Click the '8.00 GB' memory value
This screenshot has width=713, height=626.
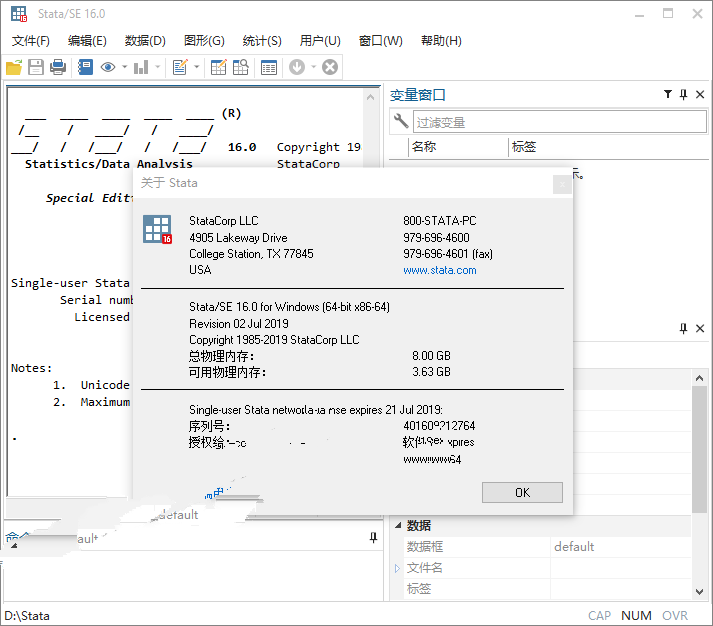pos(431,356)
